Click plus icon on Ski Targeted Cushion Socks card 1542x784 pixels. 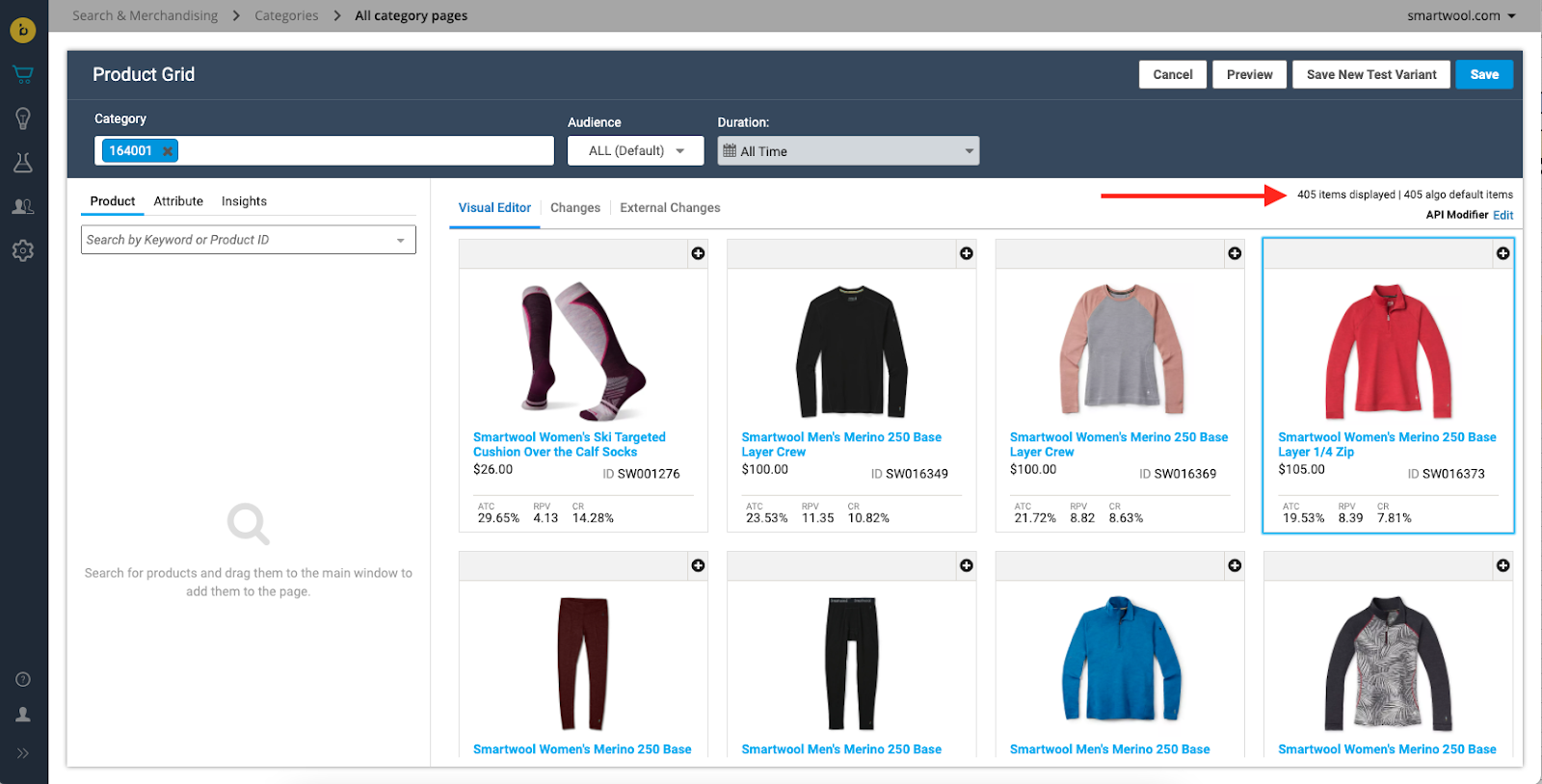tap(698, 253)
